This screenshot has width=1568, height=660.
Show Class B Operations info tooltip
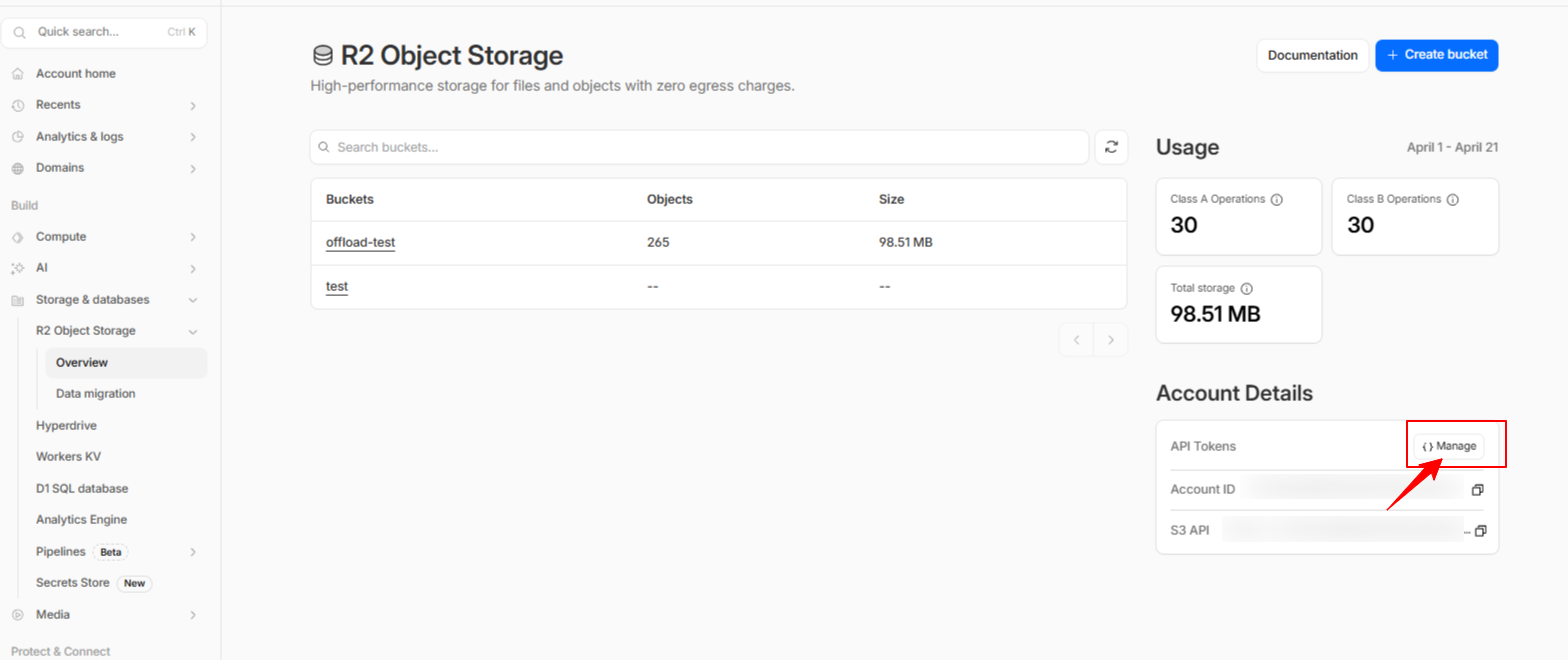click(1452, 199)
